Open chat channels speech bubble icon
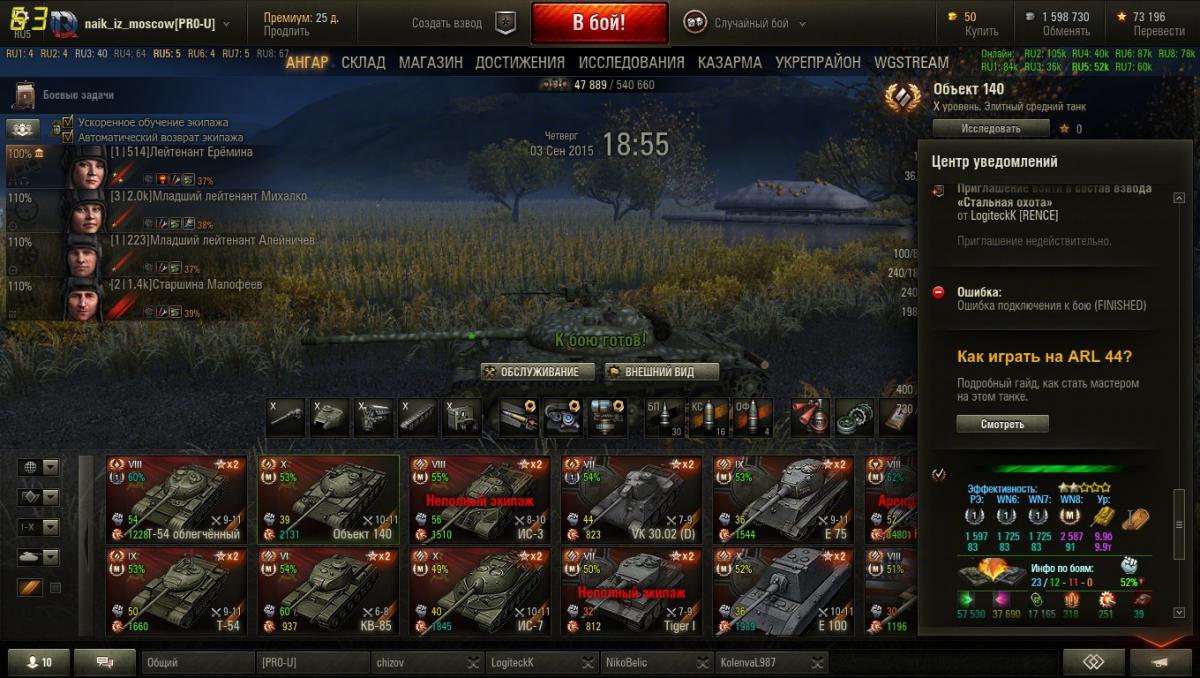The image size is (1200, 678). (104, 662)
